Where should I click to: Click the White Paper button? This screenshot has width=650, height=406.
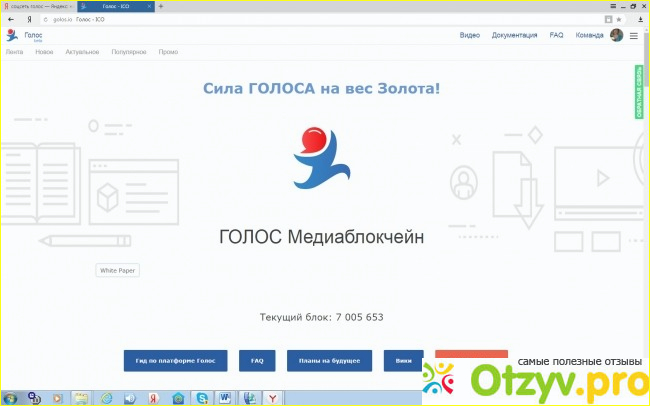119,270
